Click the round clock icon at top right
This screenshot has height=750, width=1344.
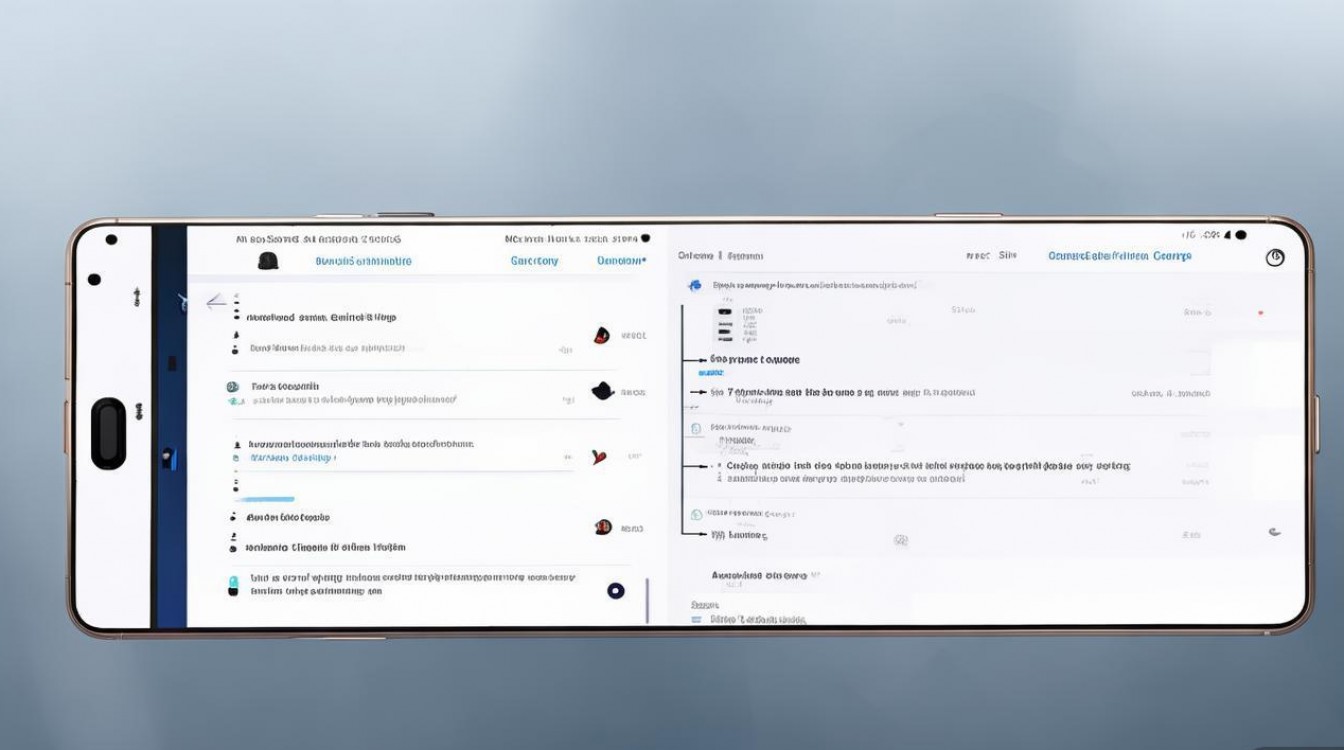point(1274,258)
